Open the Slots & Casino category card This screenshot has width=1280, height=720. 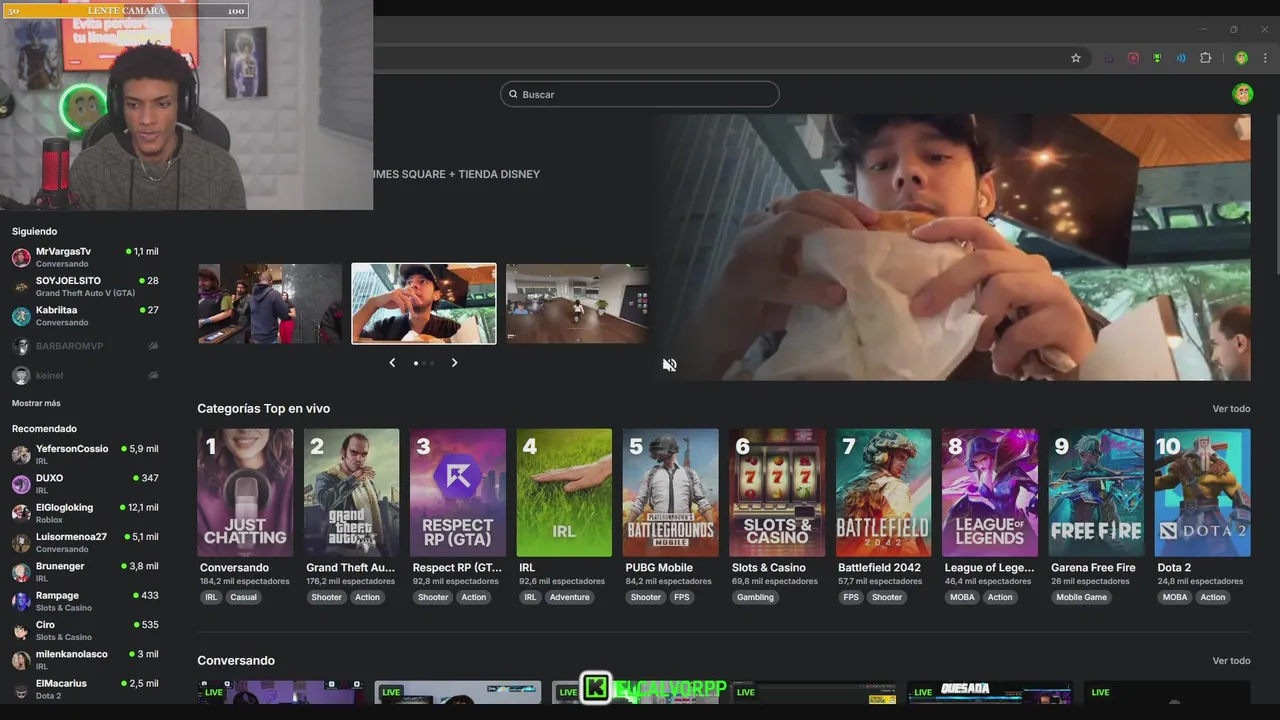click(x=777, y=492)
